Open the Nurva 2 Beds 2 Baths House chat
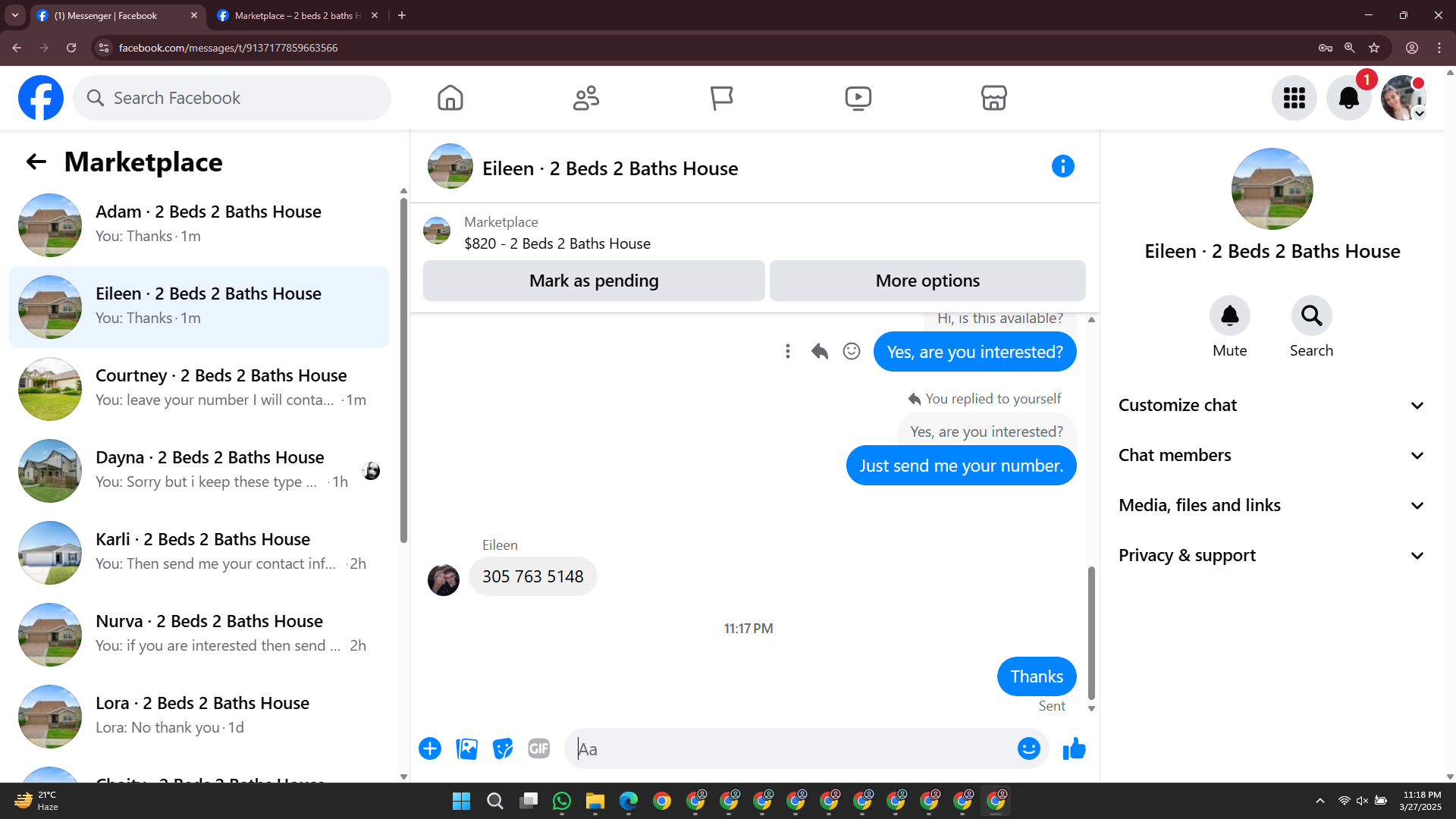 coord(199,634)
